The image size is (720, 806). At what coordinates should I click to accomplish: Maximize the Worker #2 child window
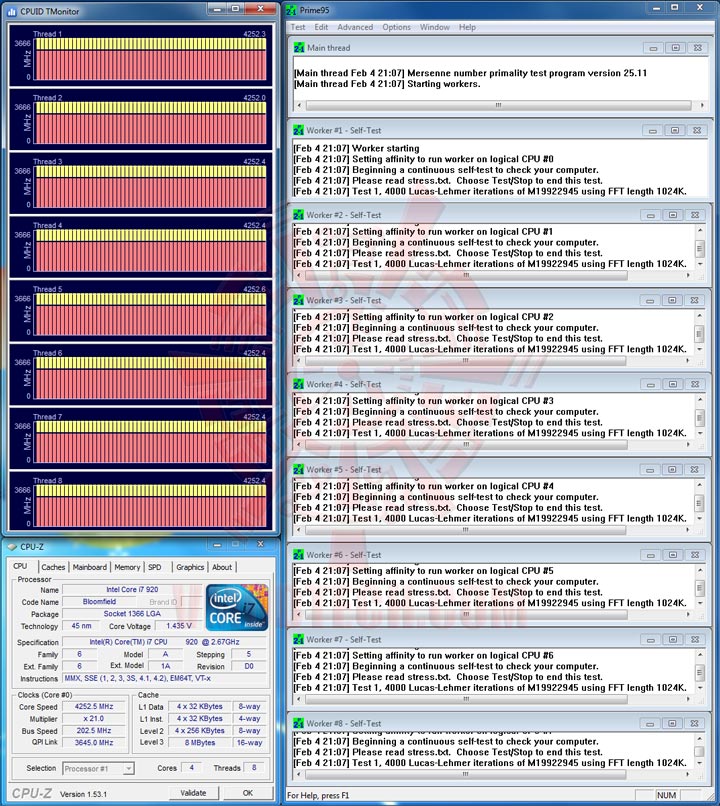pyautogui.click(x=672, y=215)
